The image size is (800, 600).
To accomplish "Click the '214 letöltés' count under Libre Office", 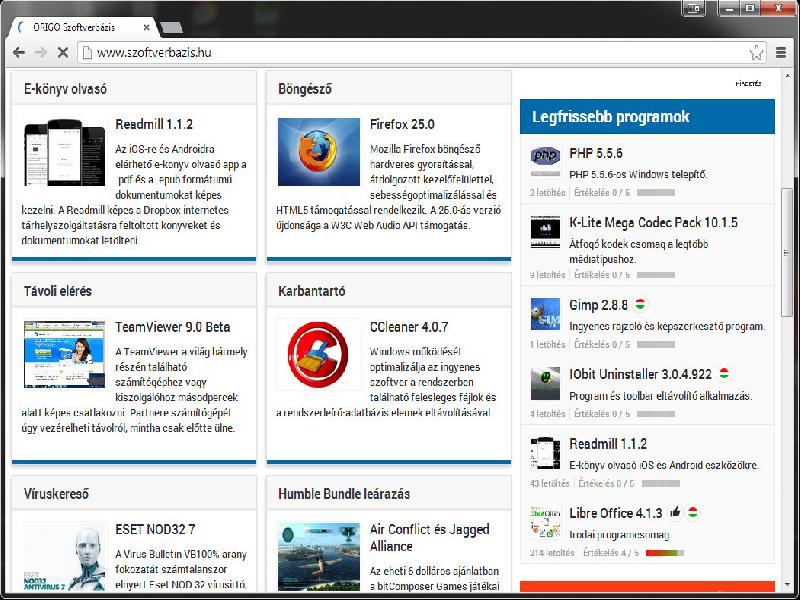I will coord(552,553).
